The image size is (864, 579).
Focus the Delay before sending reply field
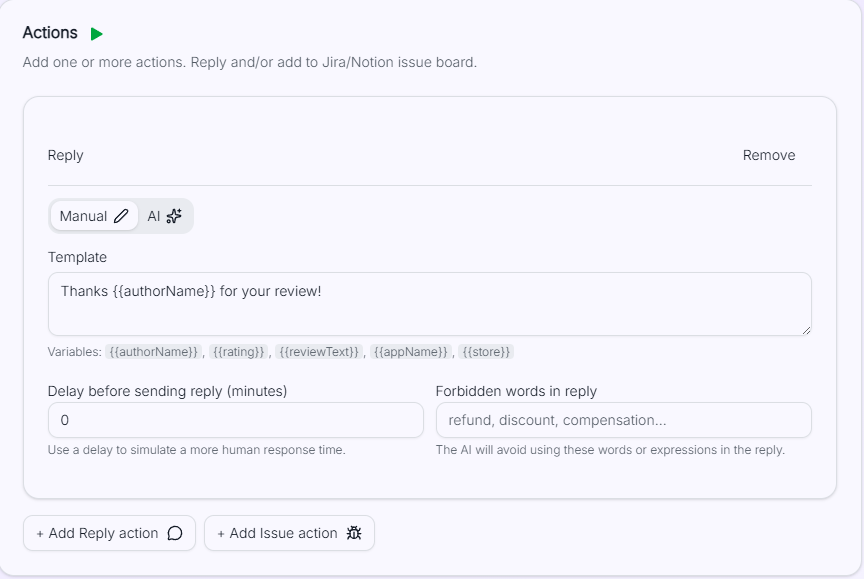pyautogui.click(x=235, y=420)
